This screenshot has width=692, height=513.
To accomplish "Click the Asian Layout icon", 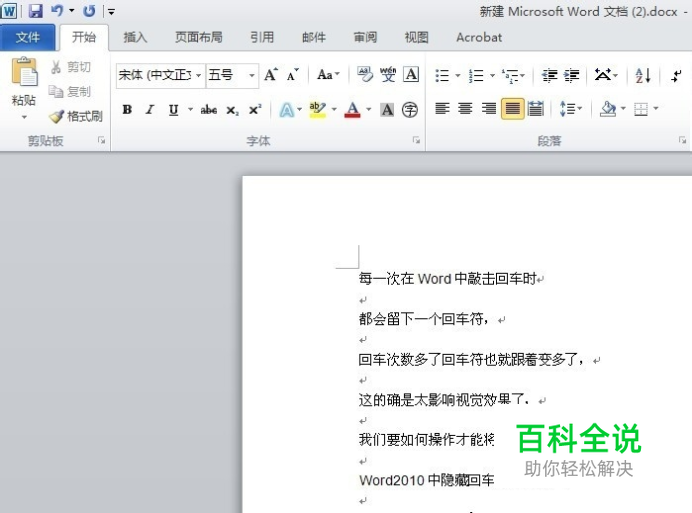I will tap(603, 75).
